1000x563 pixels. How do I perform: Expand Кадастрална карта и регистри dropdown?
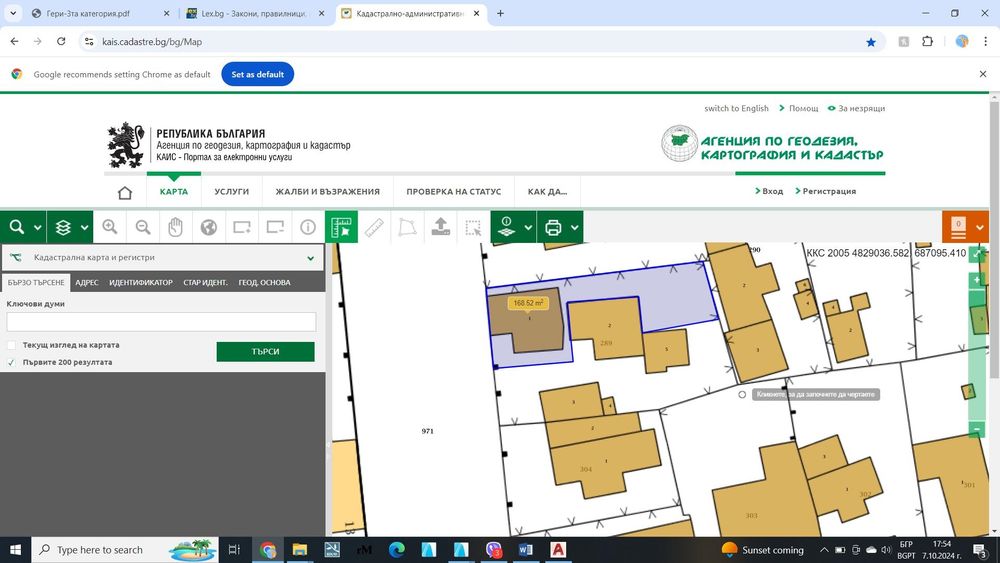[163, 258]
